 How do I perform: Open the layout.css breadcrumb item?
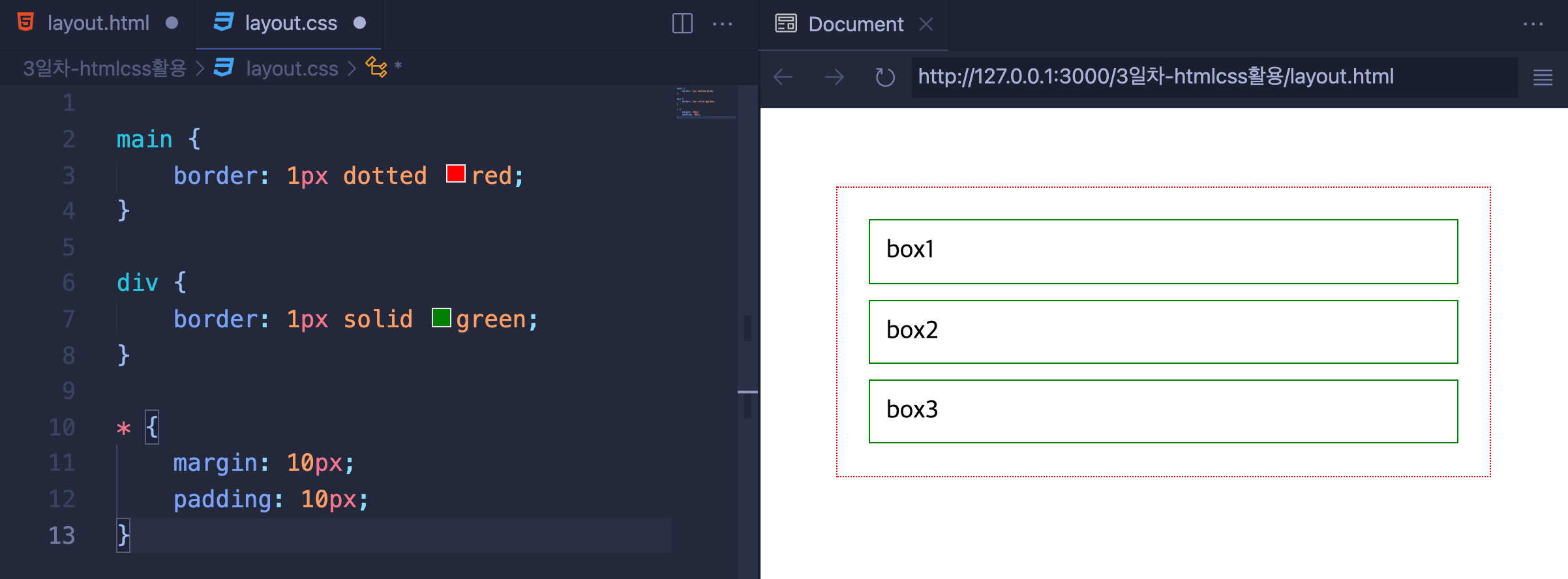(x=292, y=68)
